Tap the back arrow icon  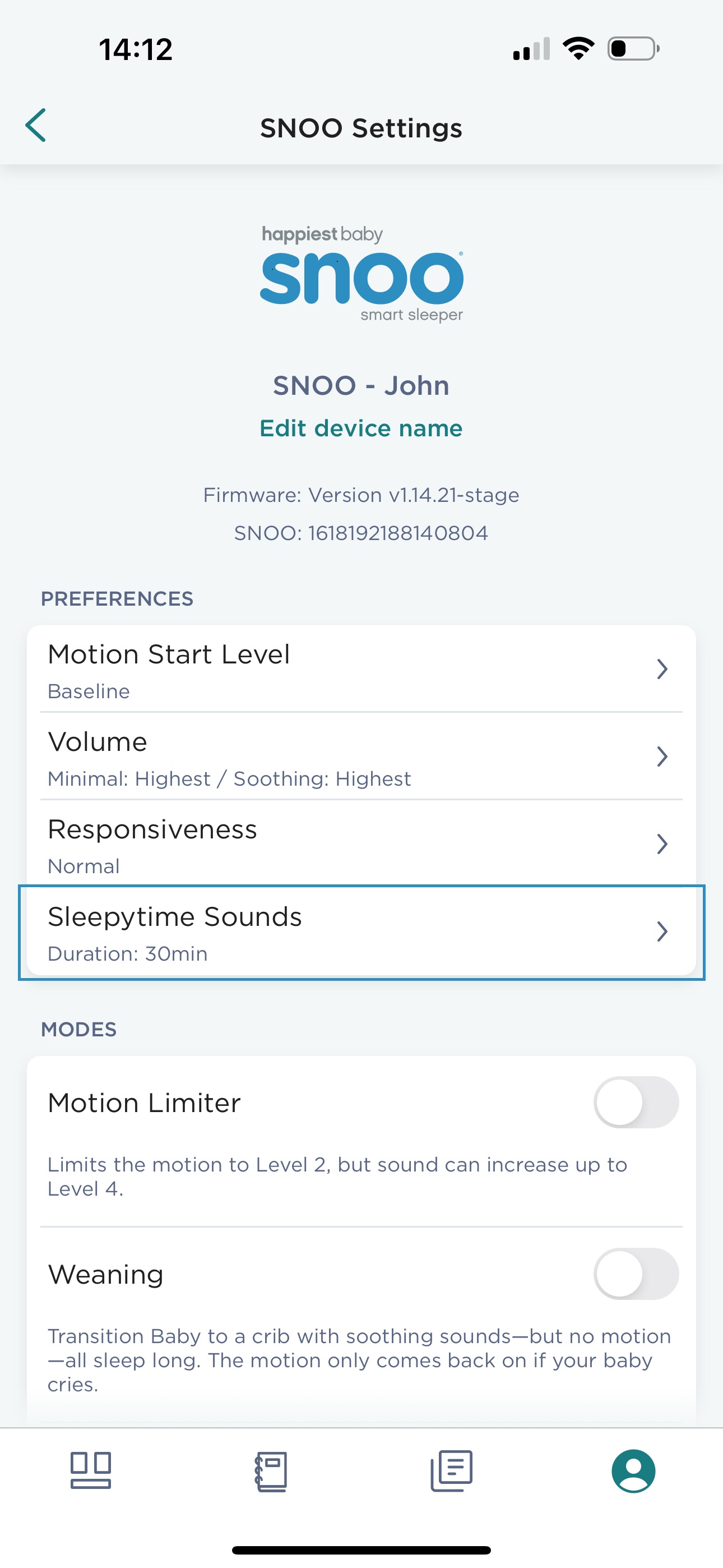coord(36,126)
